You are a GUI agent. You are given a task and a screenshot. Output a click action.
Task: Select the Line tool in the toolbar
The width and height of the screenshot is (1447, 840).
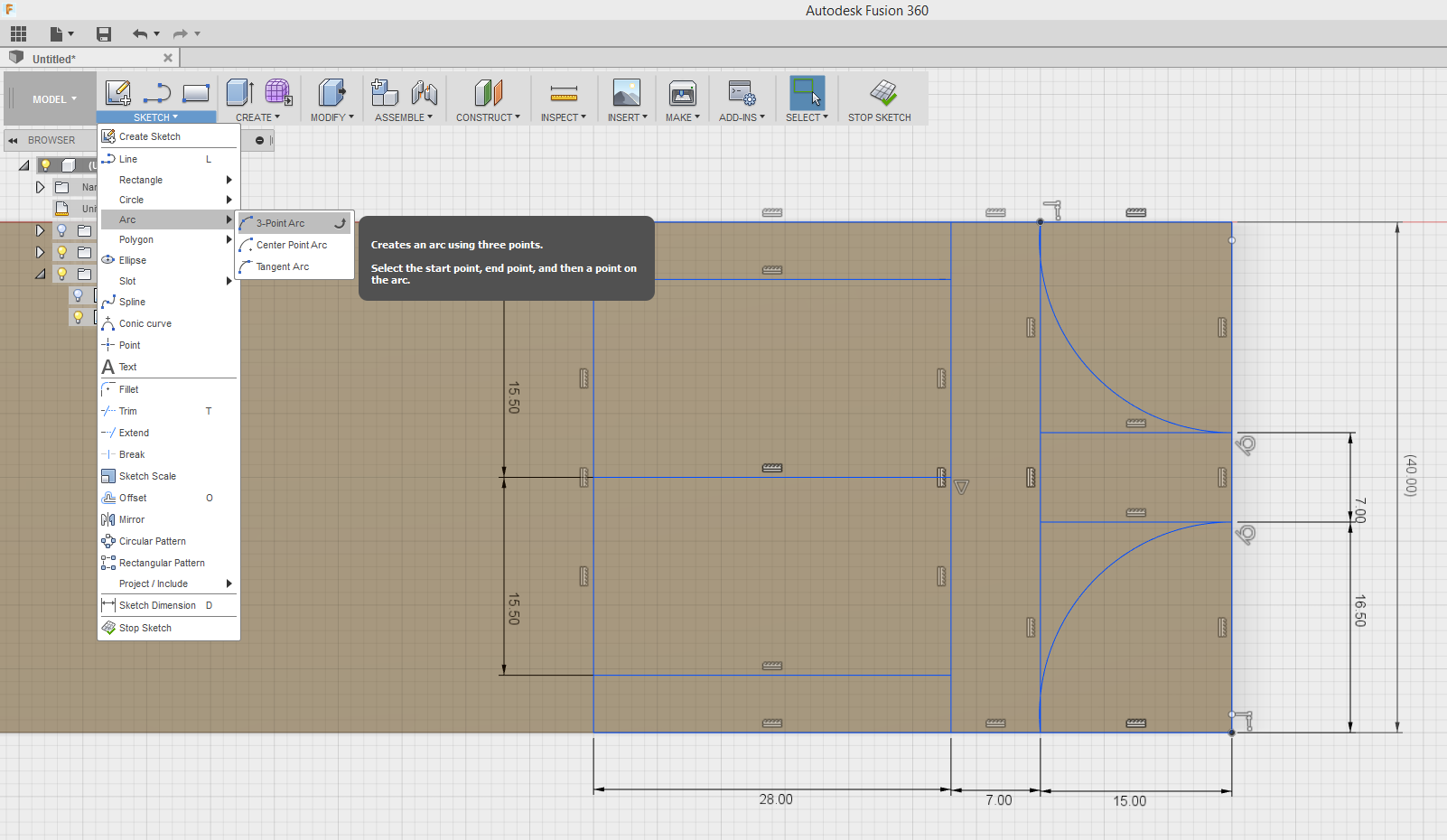[157, 93]
